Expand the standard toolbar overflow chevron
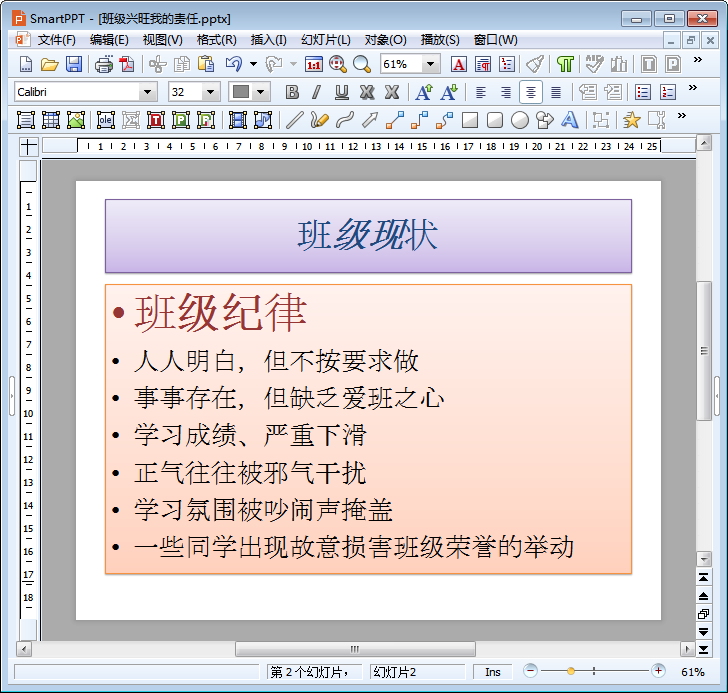Image resolution: width=728 pixels, height=693 pixels. point(697,59)
